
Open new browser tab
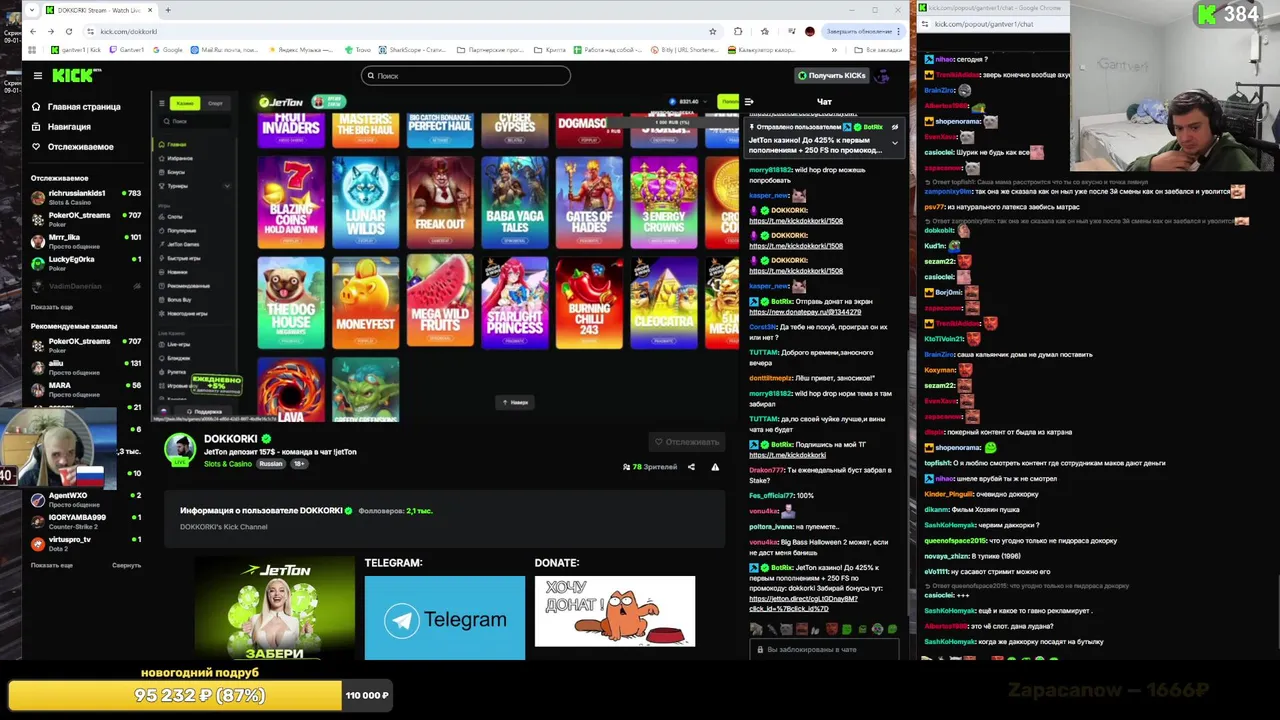(168, 10)
